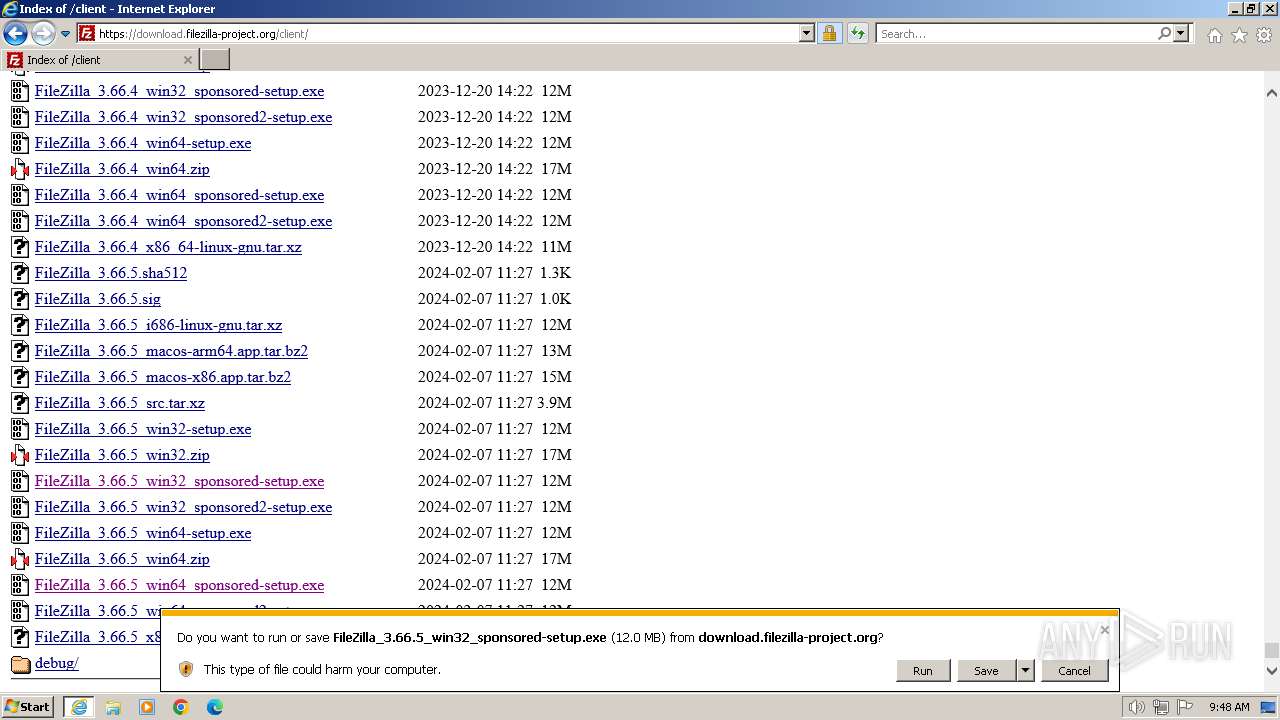Viewport: 1280px width, 720px height.
Task: Download FileZilla_3.66.4_win64.zip link
Action: (x=122, y=169)
